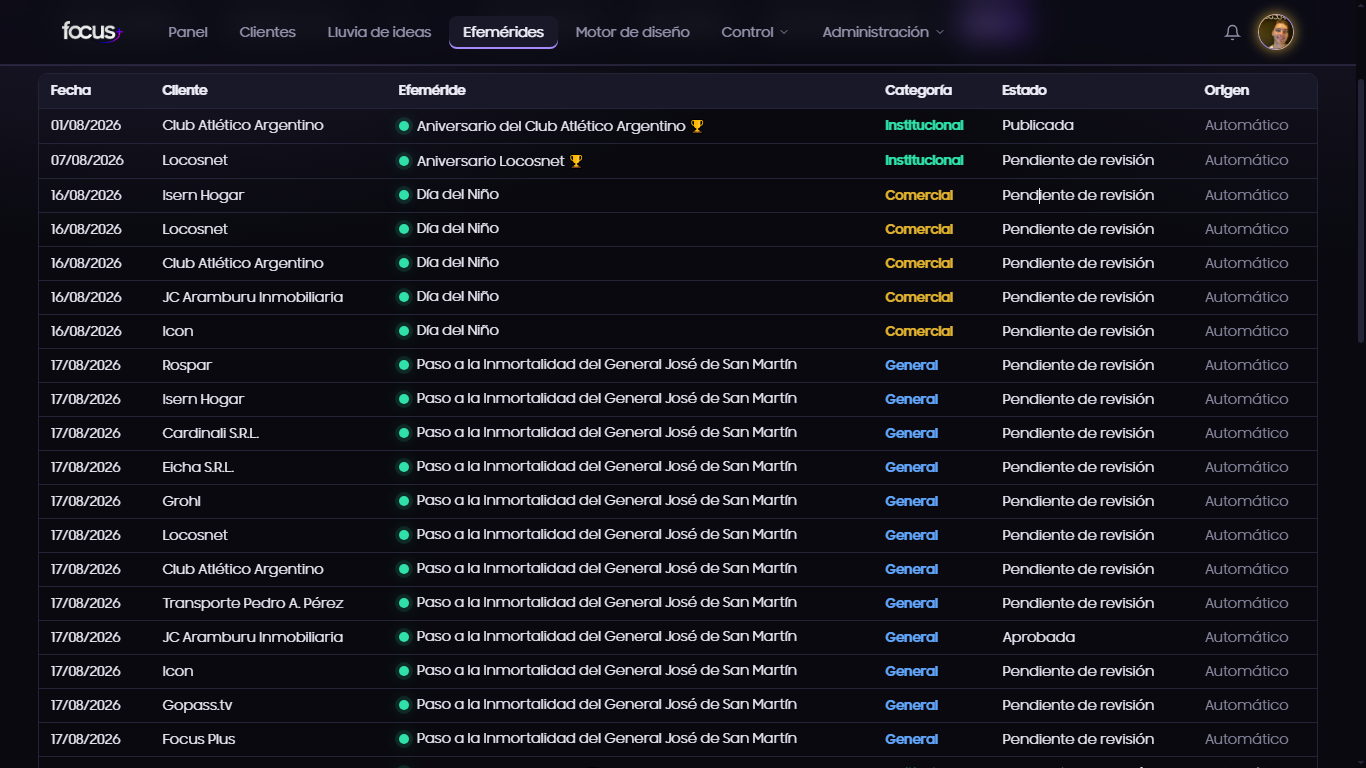
Task: Click green status dot in Focus Plus row
Action: 404,739
